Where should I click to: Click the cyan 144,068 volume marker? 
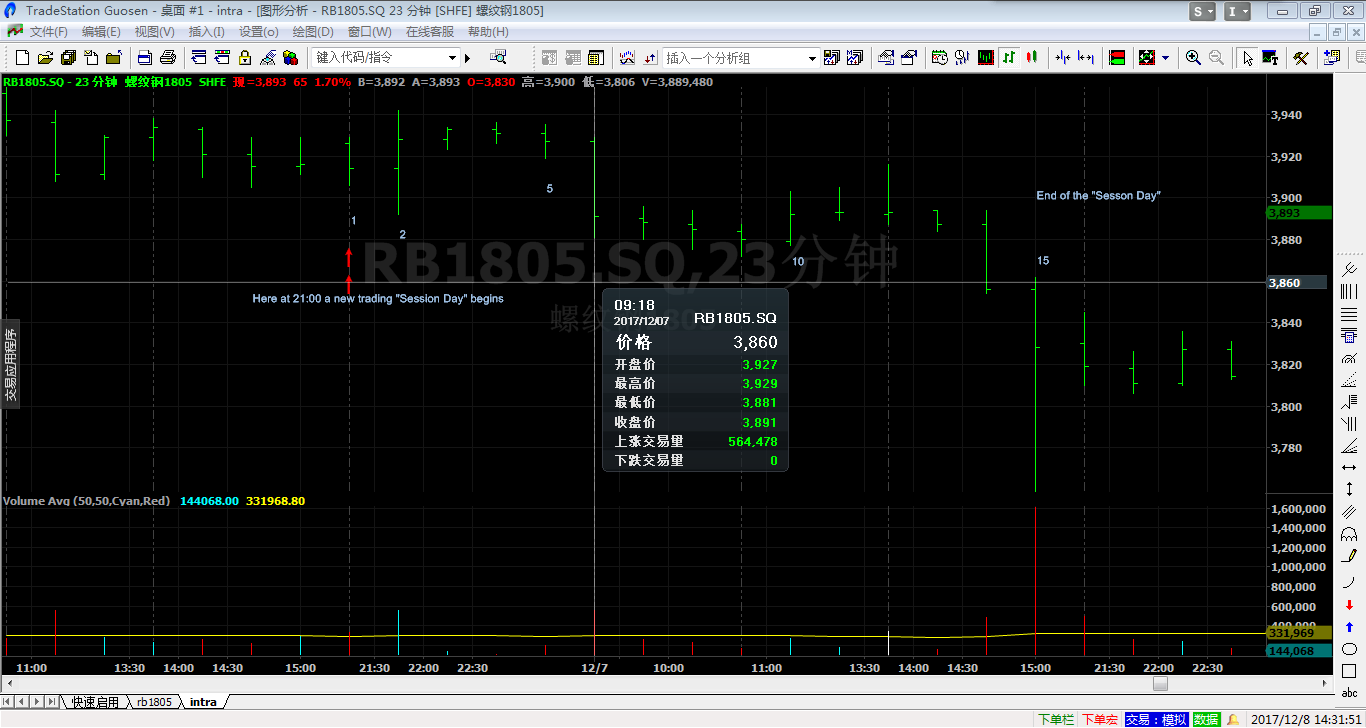tap(1299, 651)
